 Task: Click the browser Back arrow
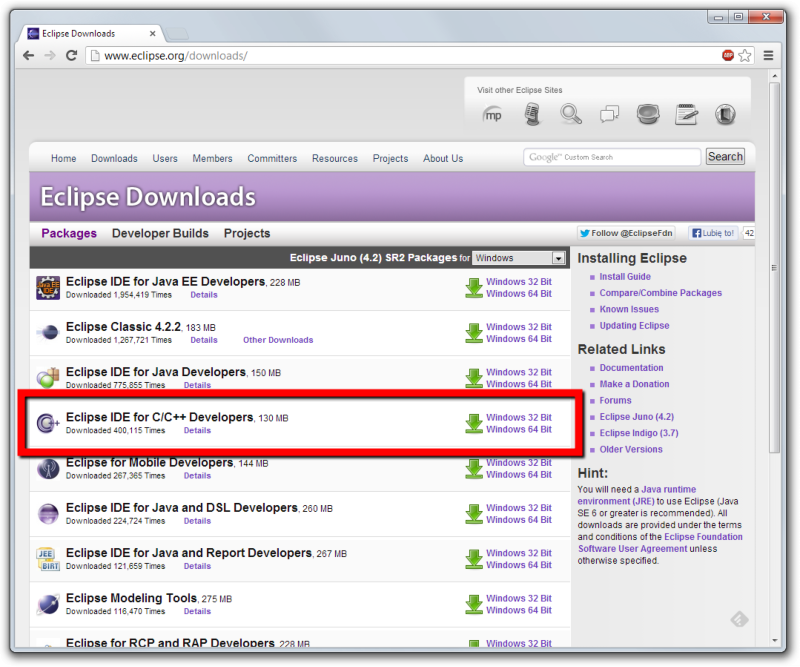point(29,56)
